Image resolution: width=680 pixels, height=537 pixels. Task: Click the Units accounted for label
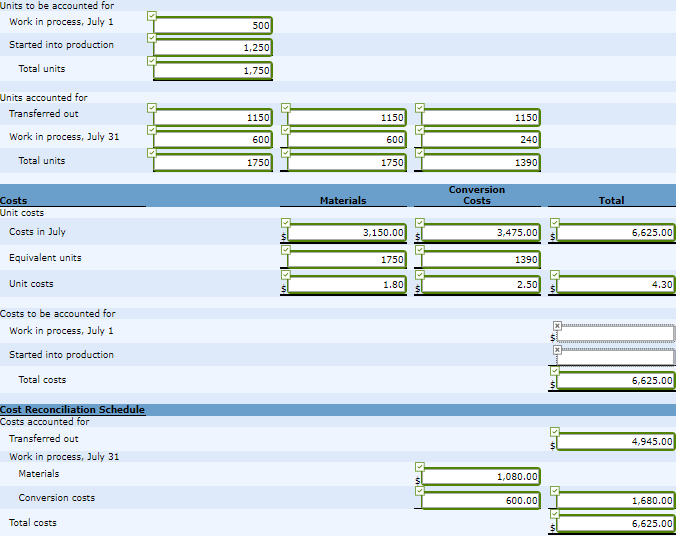tap(43, 98)
